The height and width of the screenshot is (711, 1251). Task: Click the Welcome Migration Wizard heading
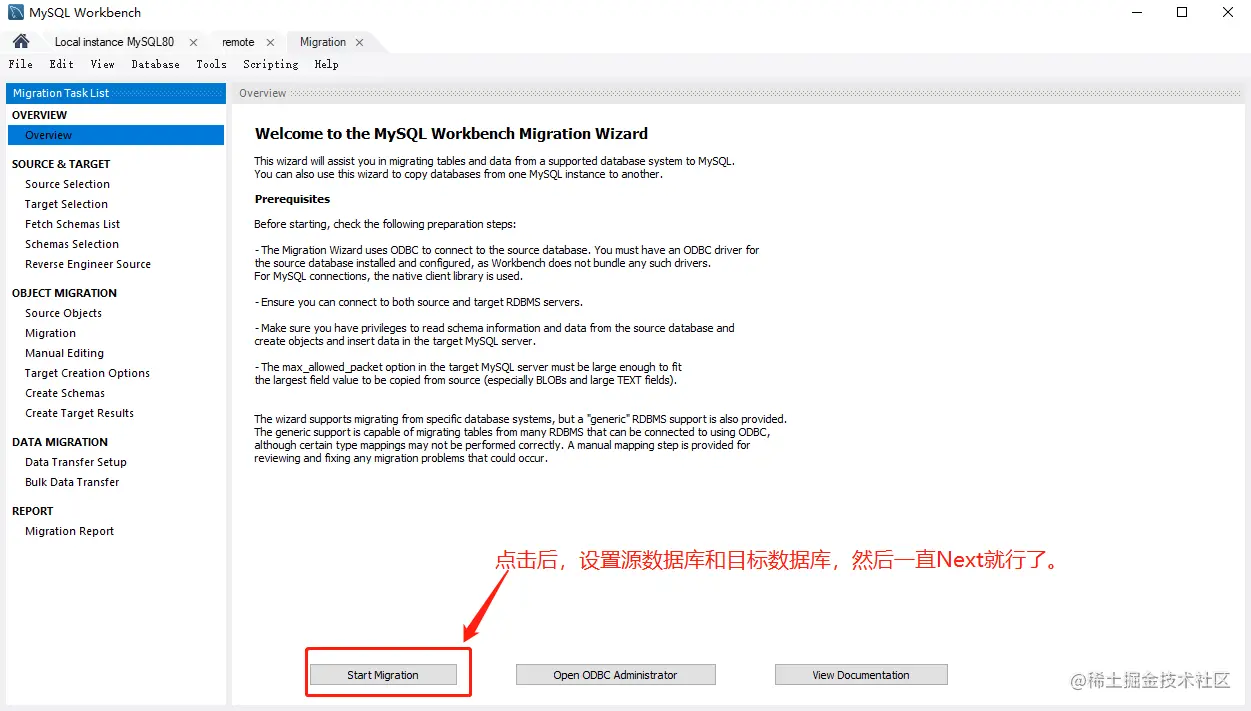(x=451, y=133)
